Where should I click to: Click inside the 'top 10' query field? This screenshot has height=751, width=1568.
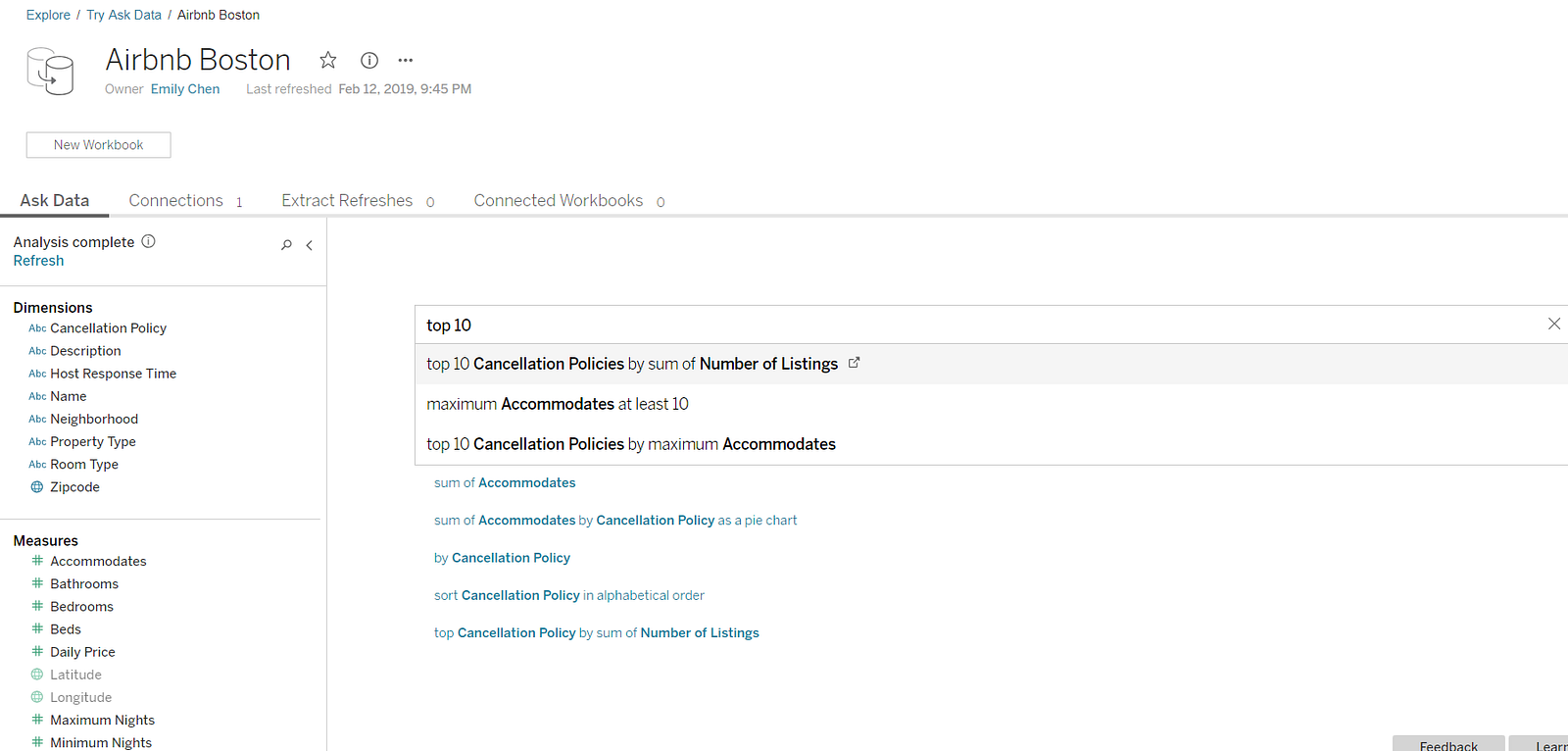[x=980, y=325]
